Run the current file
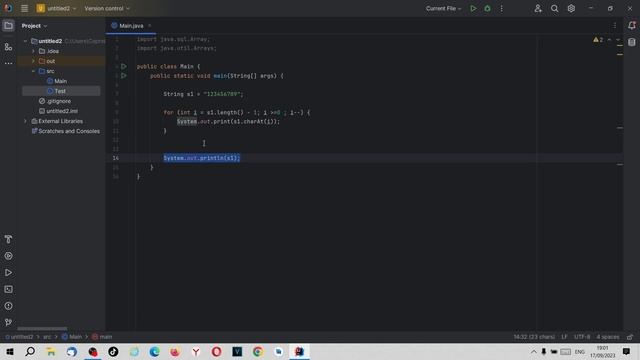640x360 pixels. [473, 8]
